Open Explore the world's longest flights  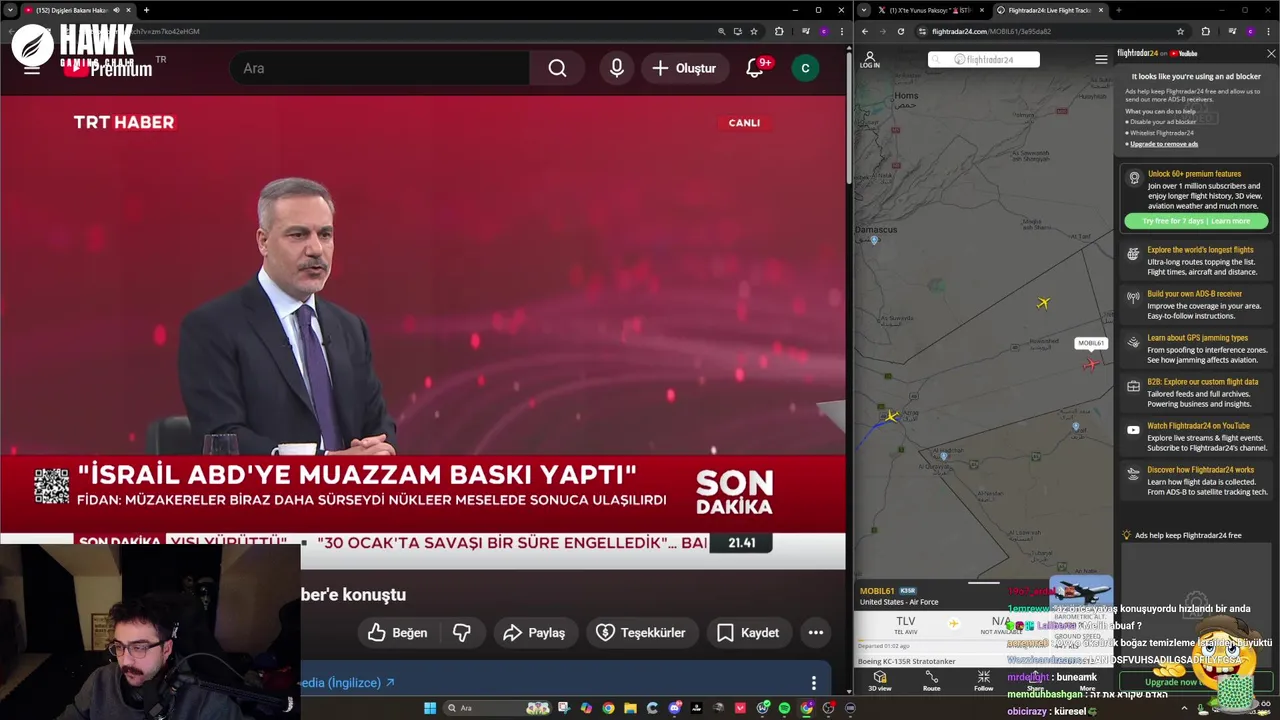1196,261
